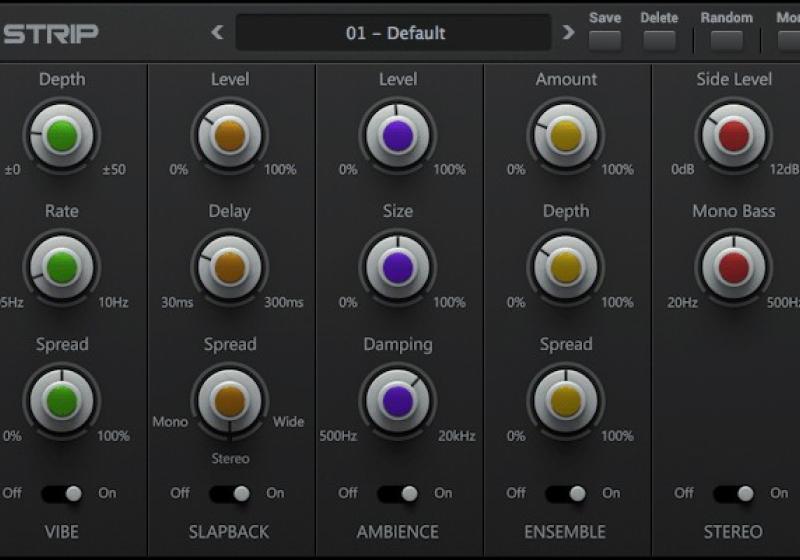Click the orange Slapback Delay knob
800x560 pixels.
click(x=229, y=267)
